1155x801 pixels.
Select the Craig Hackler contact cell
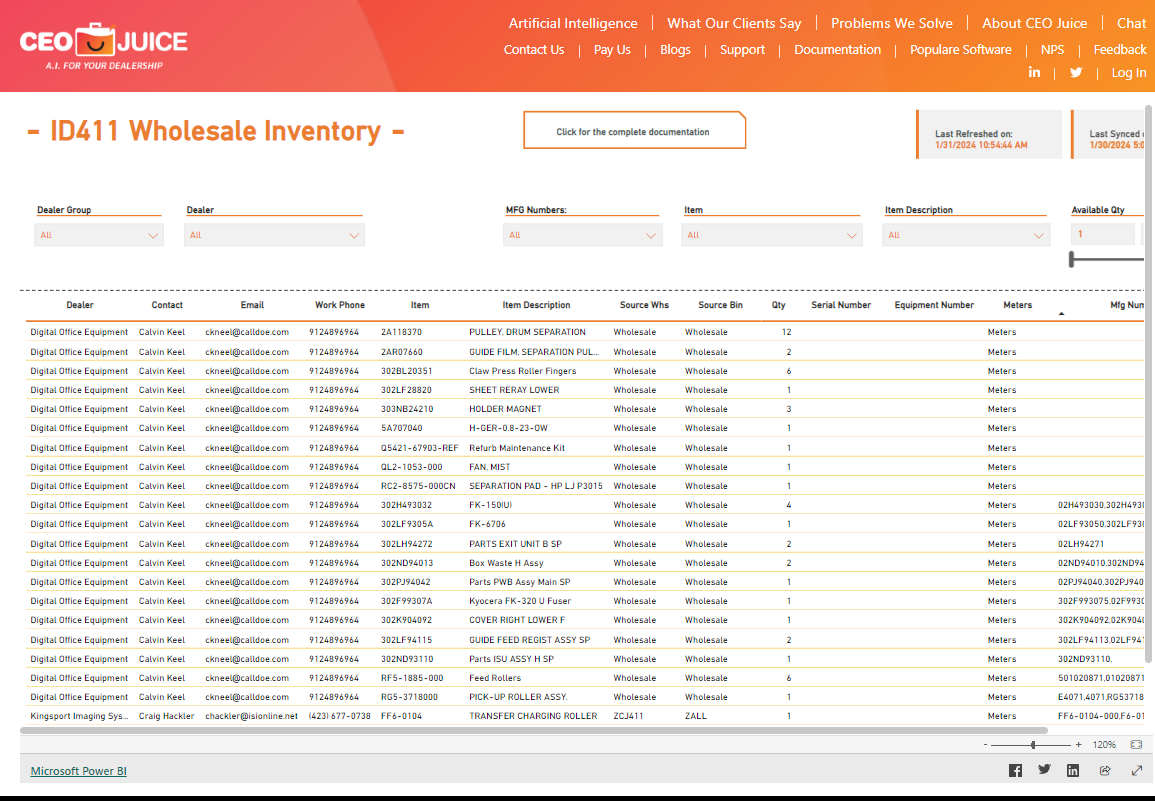point(166,716)
